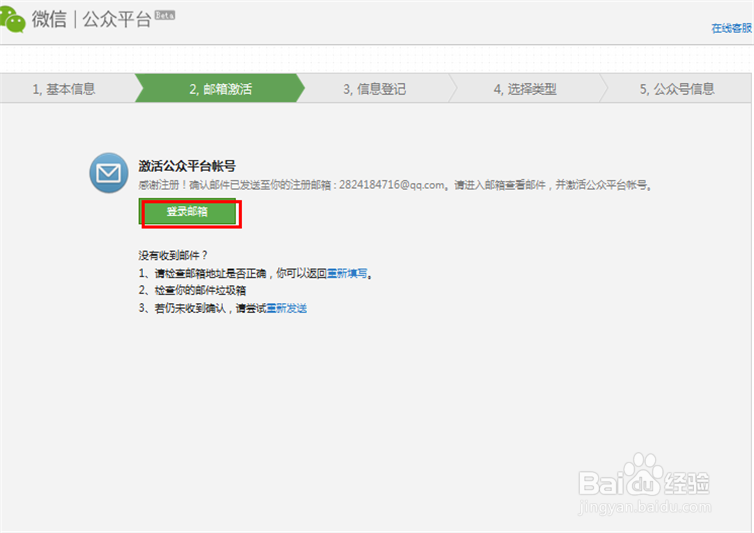Click the 重新发送 link
754x533 pixels.
pyautogui.click(x=287, y=308)
